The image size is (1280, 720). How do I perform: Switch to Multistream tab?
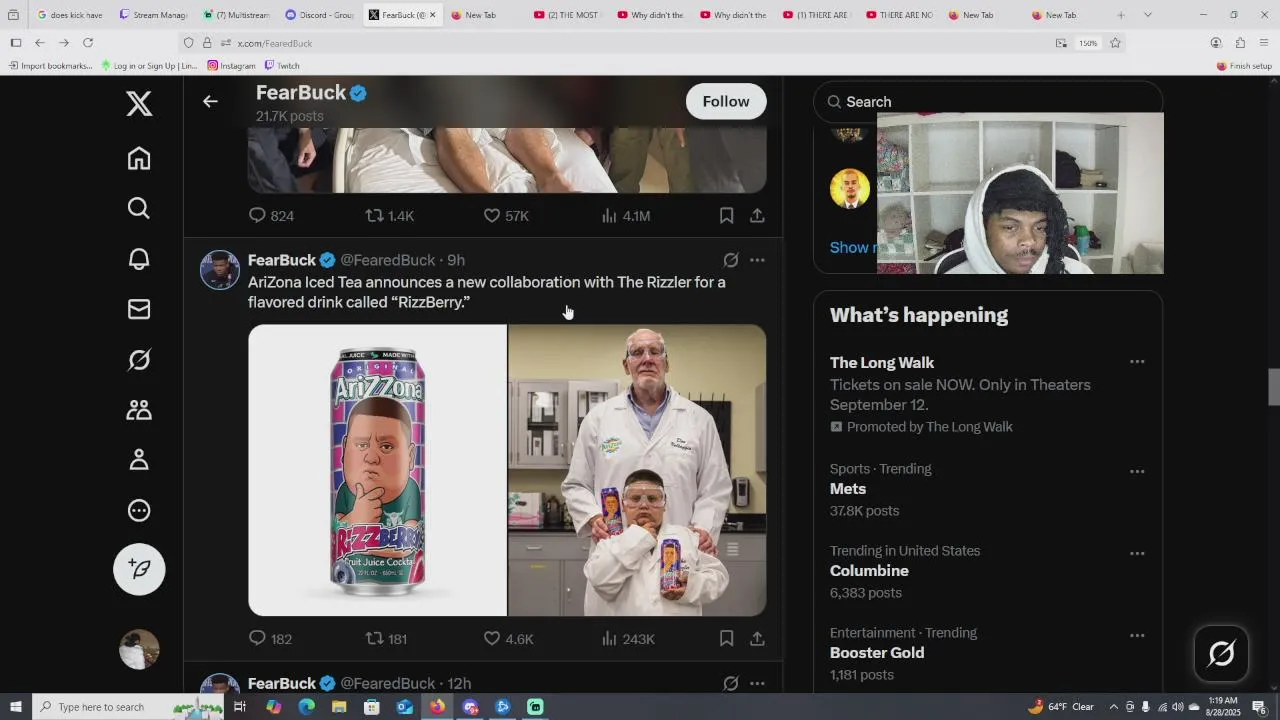(236, 15)
